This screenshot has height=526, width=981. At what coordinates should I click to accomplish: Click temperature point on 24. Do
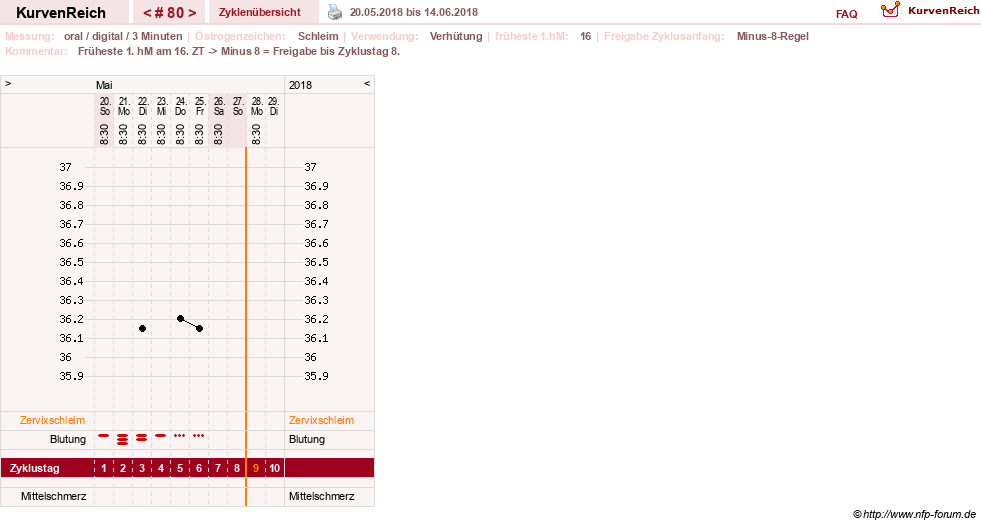tap(180, 319)
